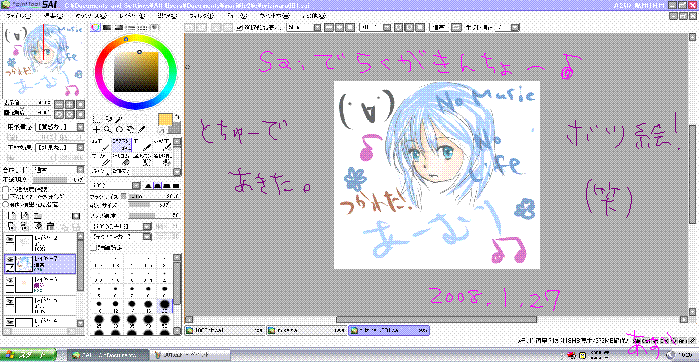The image size is (699, 362).
Task: Show the RGB slider panel icon
Action: [107, 27]
